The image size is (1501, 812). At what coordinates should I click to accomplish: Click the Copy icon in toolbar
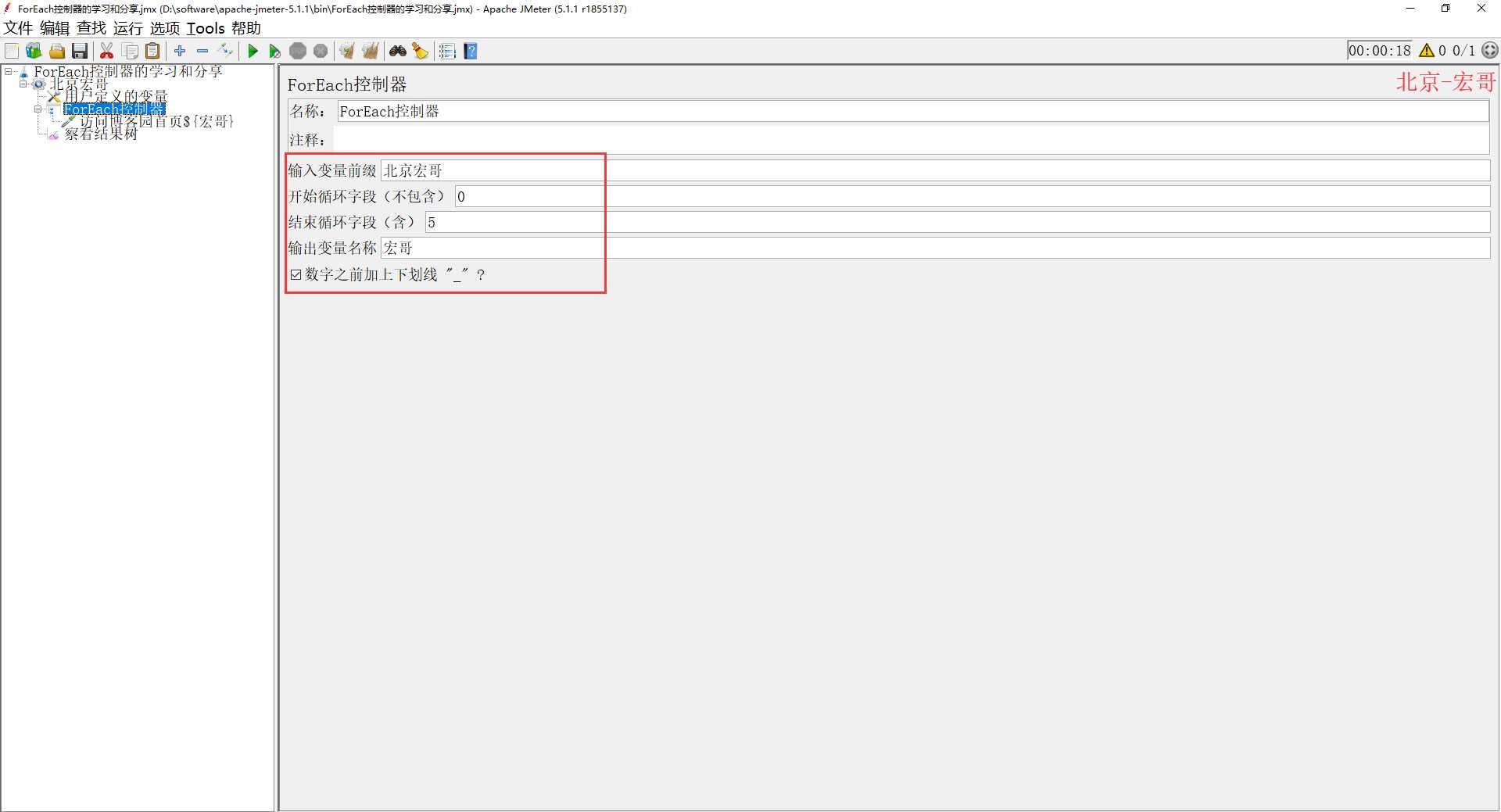pos(131,51)
